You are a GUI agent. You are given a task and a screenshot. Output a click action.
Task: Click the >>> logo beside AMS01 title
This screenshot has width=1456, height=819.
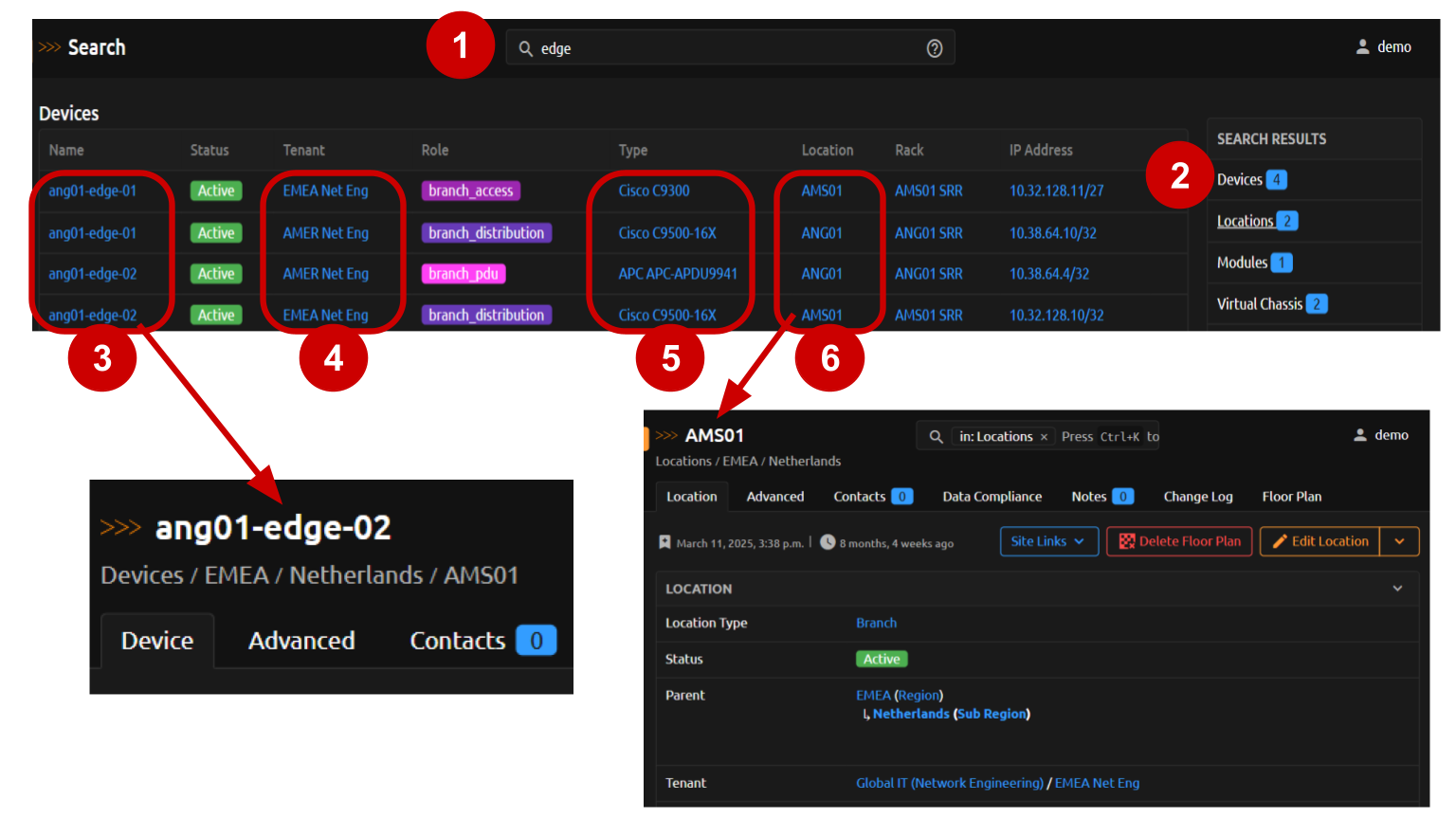[x=666, y=435]
